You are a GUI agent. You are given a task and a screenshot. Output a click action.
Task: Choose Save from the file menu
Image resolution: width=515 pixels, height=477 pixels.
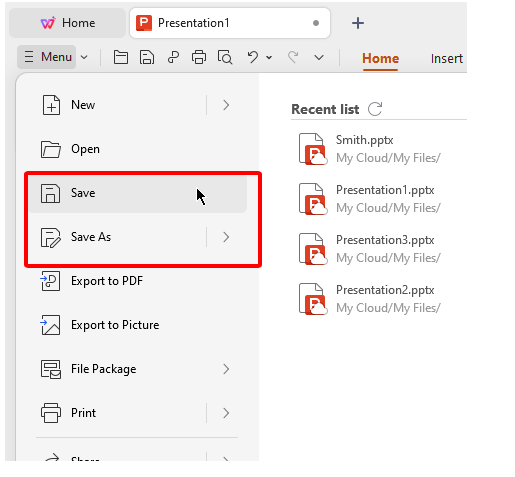click(138, 193)
